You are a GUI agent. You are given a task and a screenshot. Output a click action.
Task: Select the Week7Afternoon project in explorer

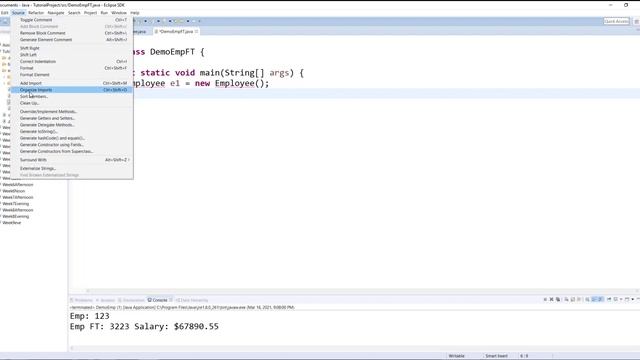18,197
